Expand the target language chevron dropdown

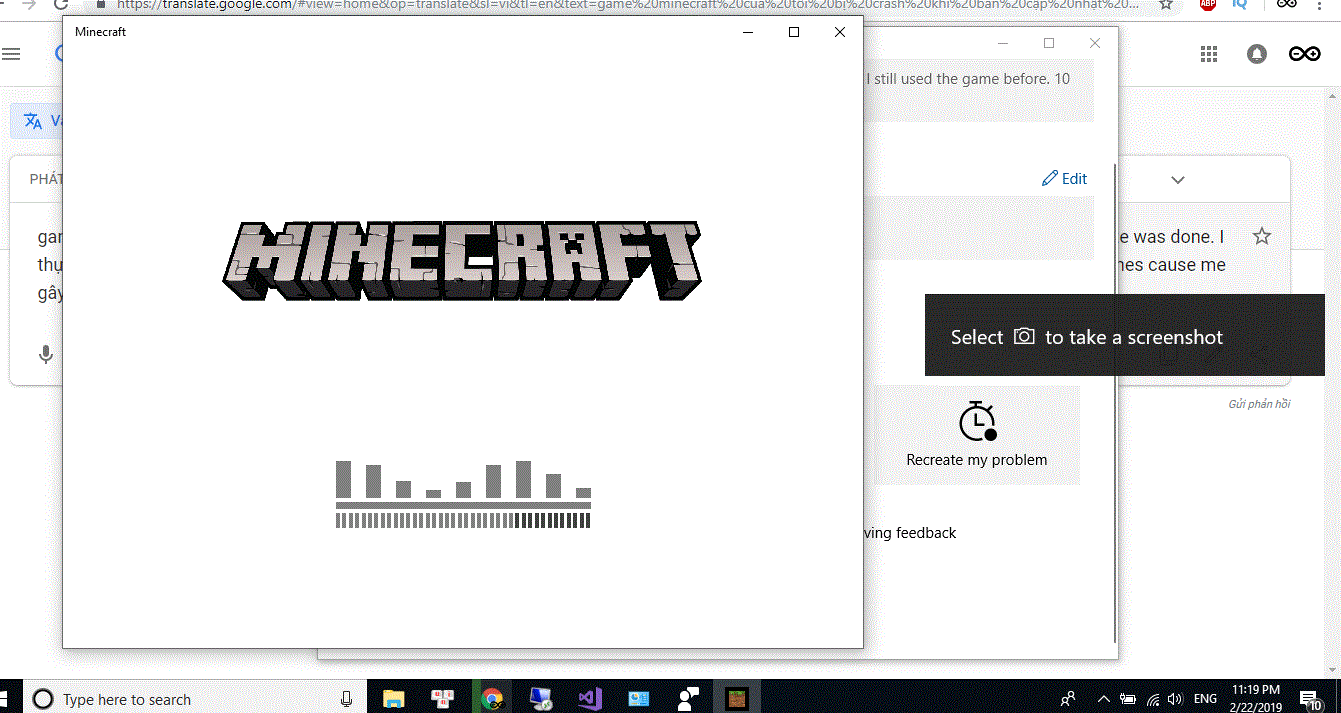click(1178, 180)
